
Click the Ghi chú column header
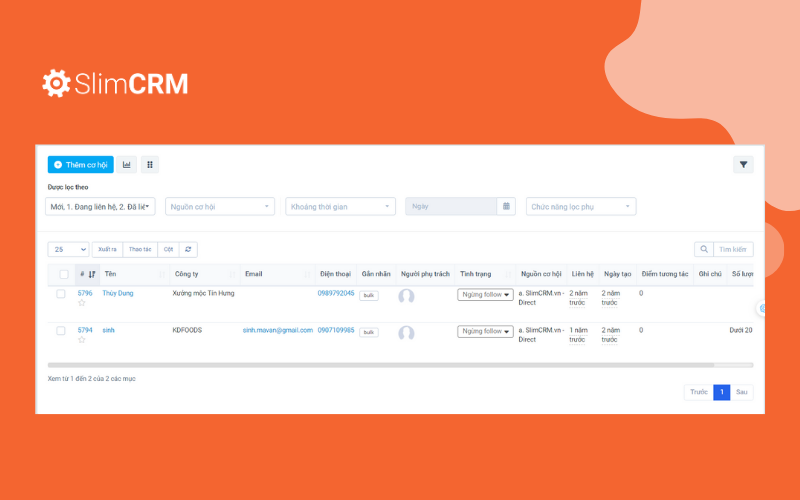tap(710, 274)
